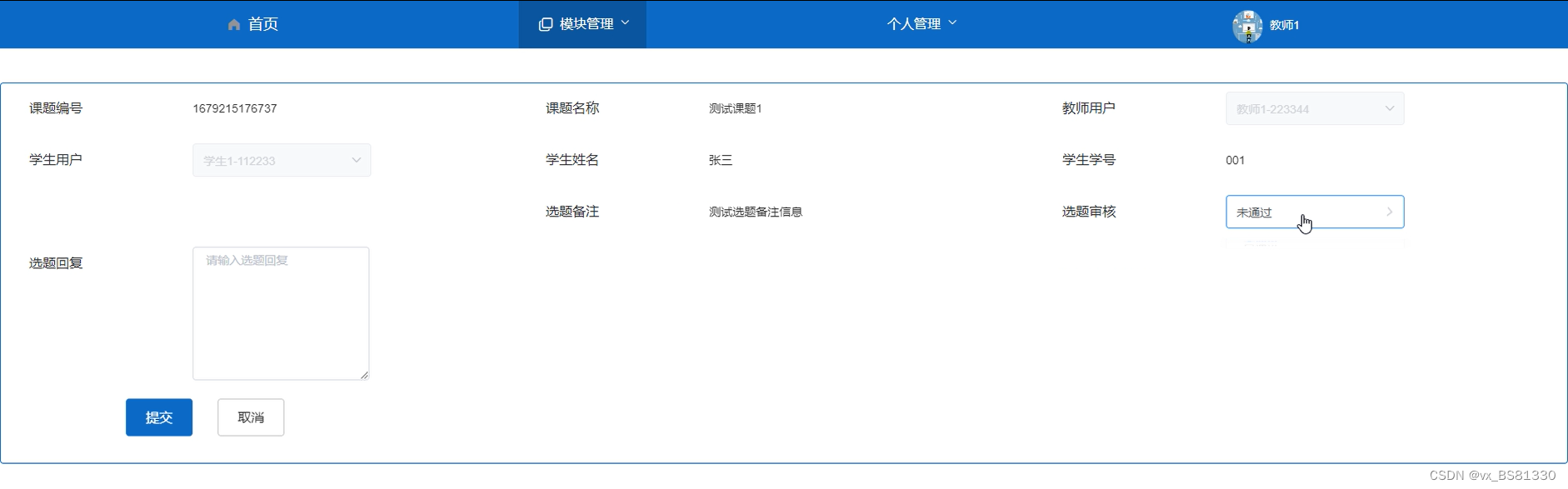The image size is (1568, 489).
Task: Open the 选题审核 dropdown showing 未通过
Action: pyautogui.click(x=1315, y=212)
